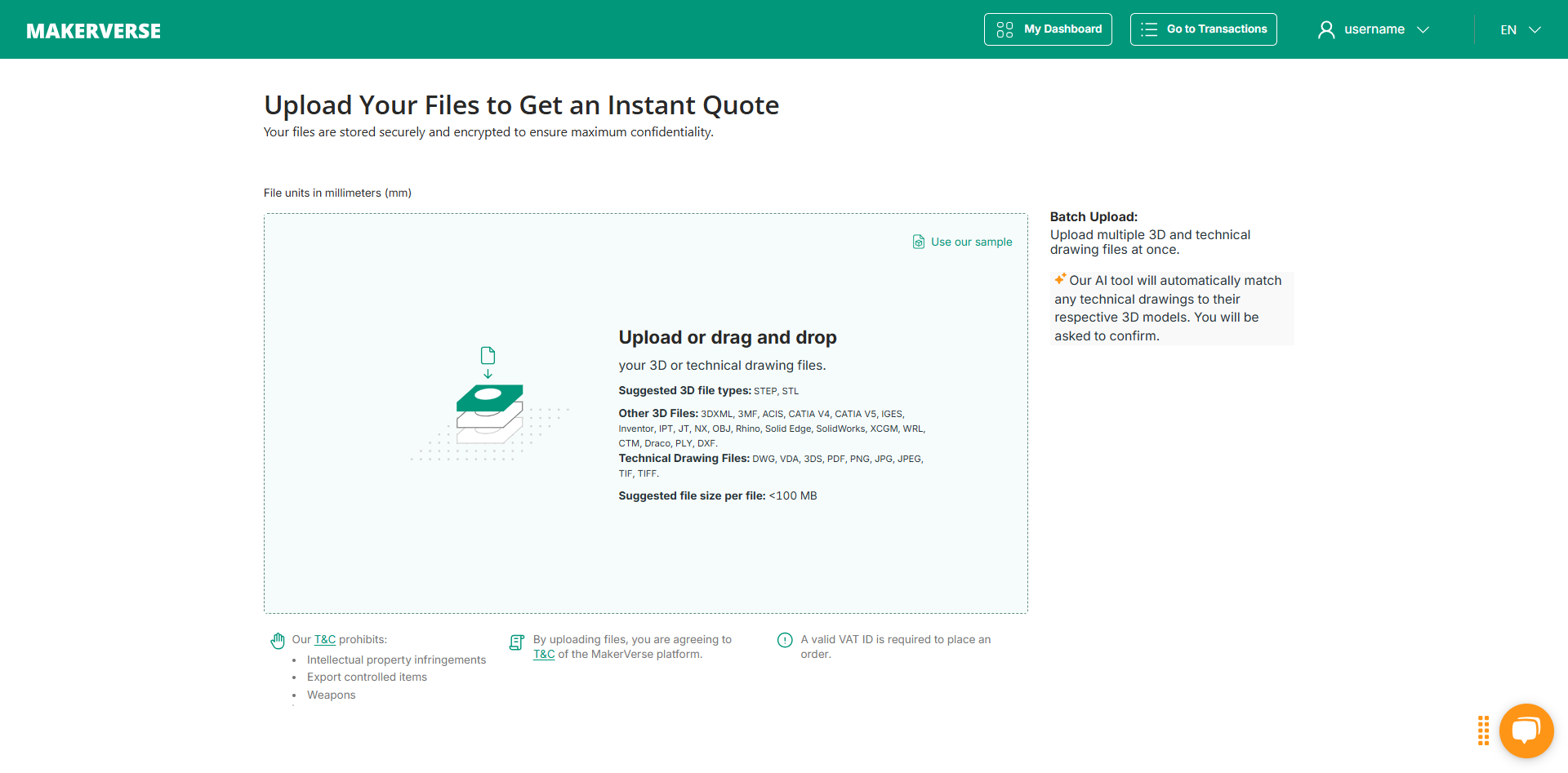Click the 'Technical Drawing Files' label

point(684,459)
